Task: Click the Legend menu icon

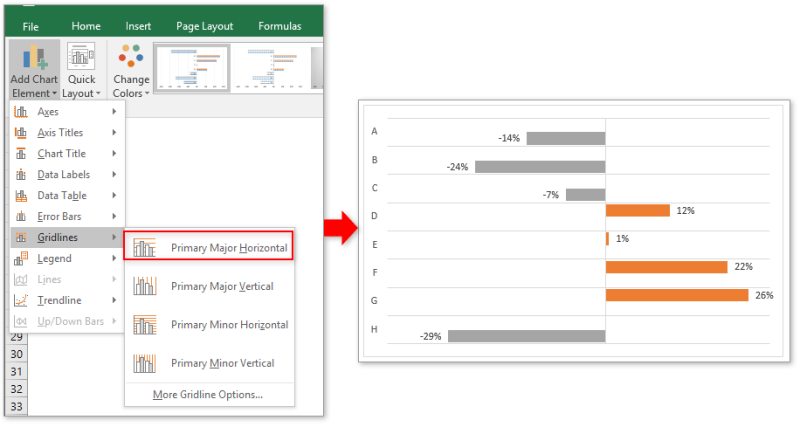Action: (x=21, y=259)
